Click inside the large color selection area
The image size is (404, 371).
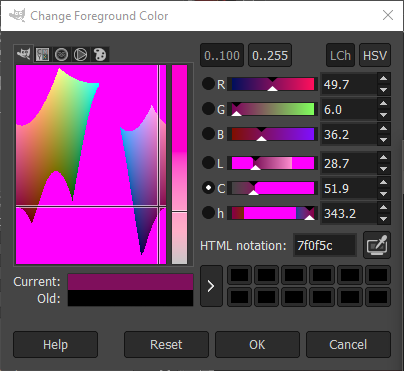pyautogui.click(x=91, y=164)
